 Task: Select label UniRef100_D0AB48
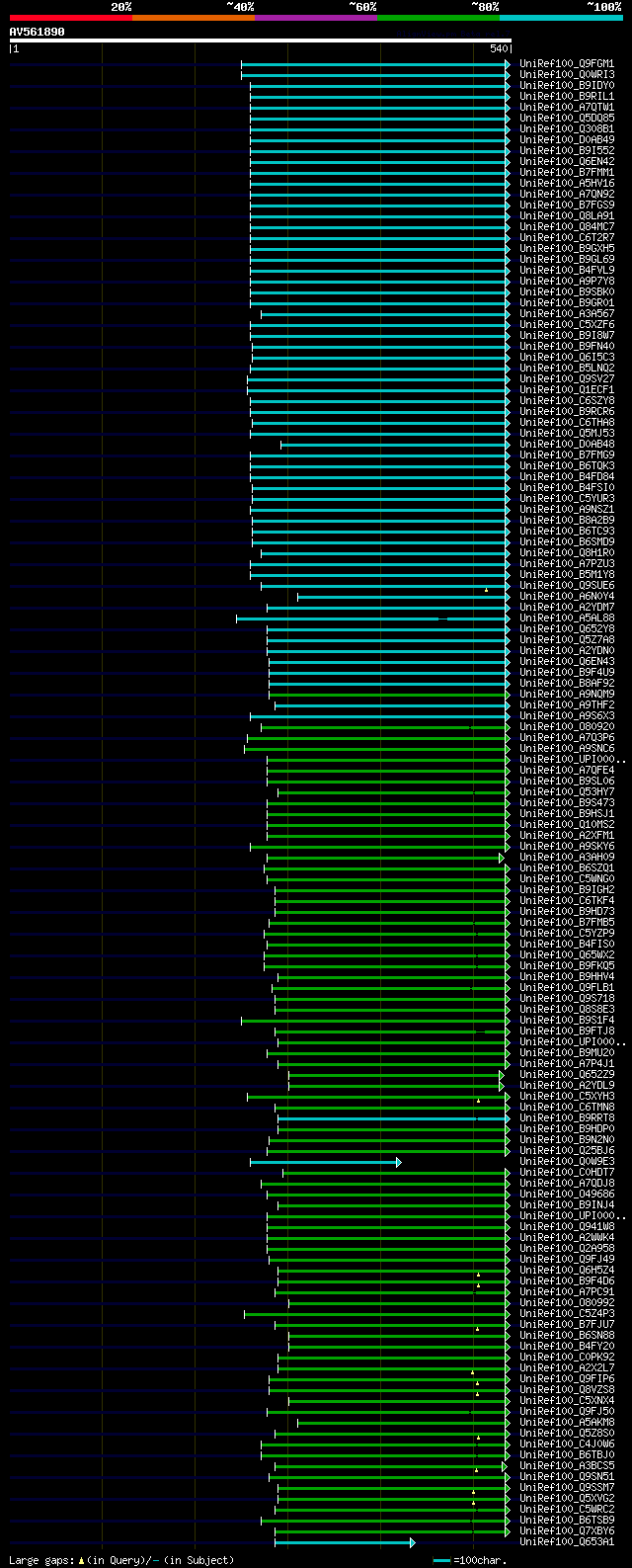coord(567,445)
